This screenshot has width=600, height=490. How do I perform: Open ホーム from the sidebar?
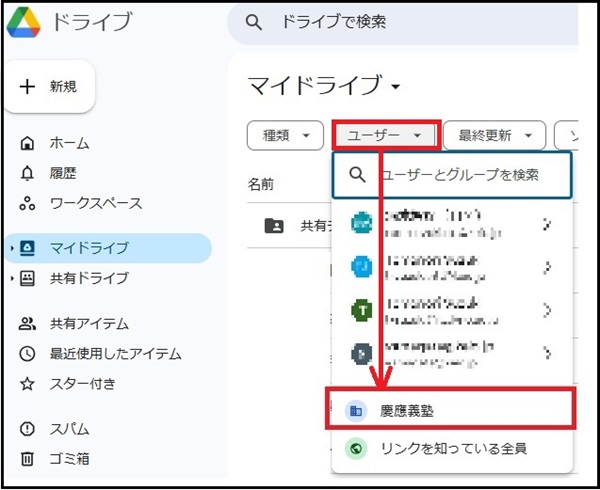coord(69,143)
